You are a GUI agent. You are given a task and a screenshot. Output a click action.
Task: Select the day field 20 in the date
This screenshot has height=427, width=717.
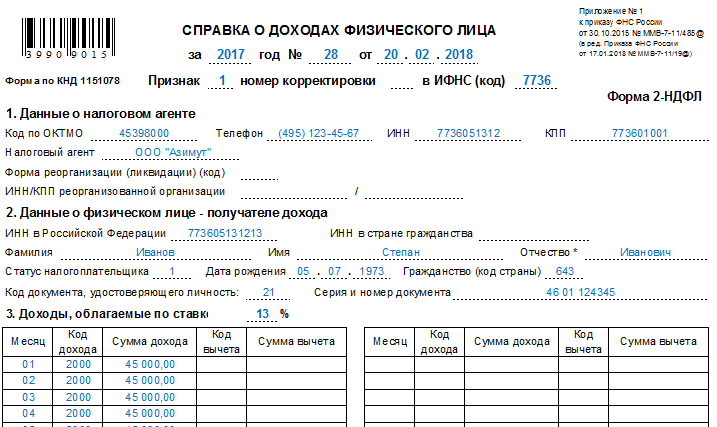point(391,55)
